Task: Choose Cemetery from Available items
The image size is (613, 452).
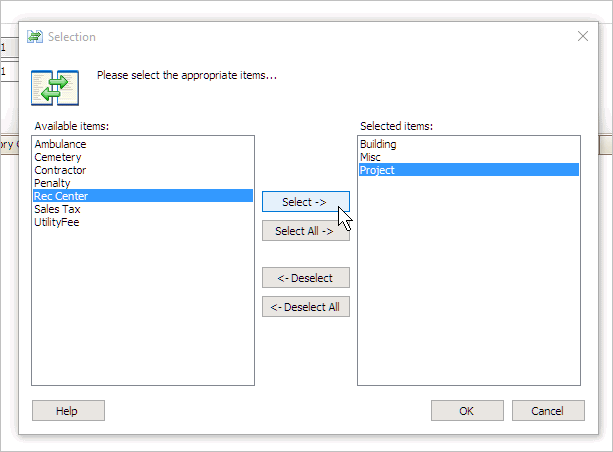Action: tap(58, 157)
